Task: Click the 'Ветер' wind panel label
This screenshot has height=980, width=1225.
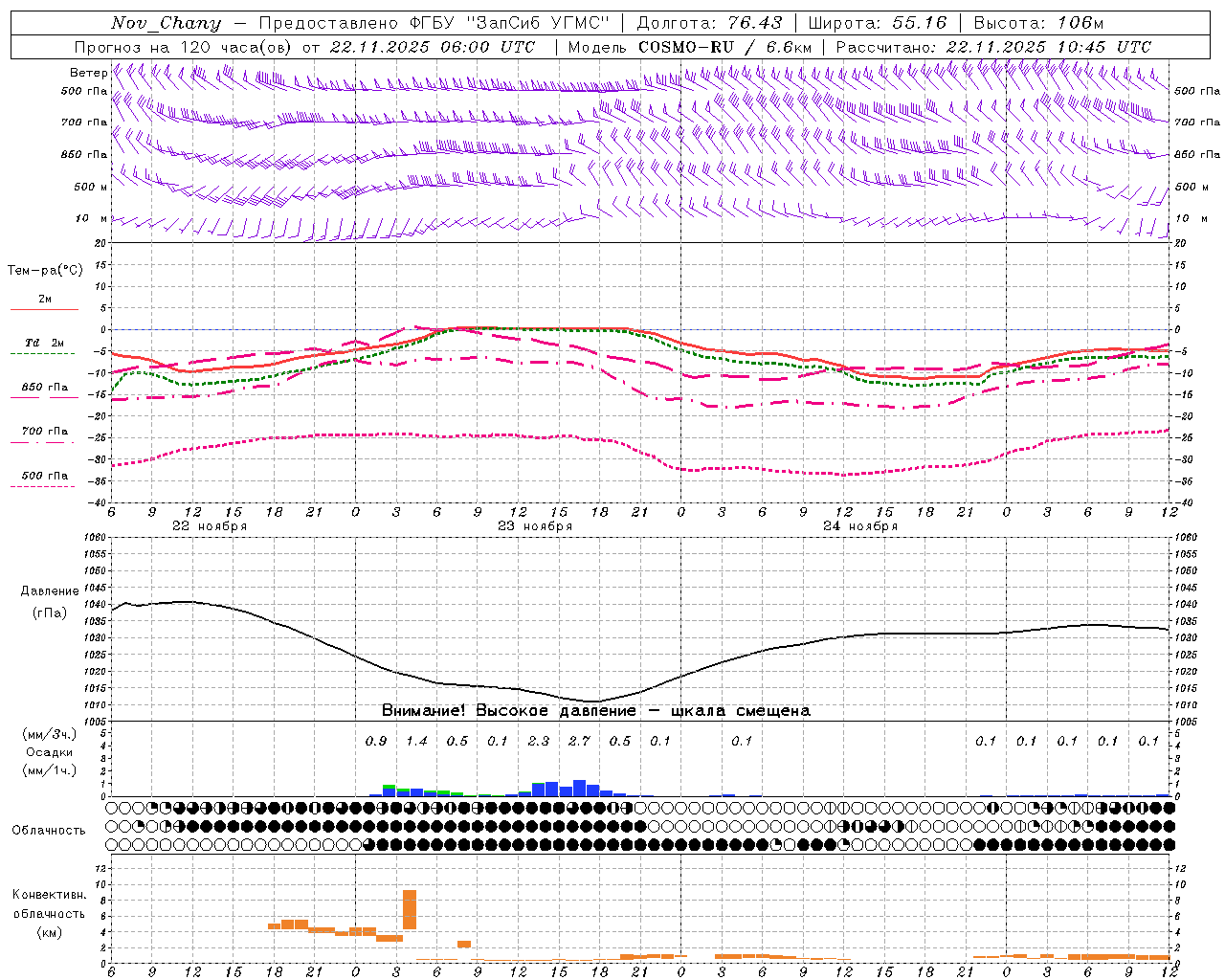Action: point(88,73)
